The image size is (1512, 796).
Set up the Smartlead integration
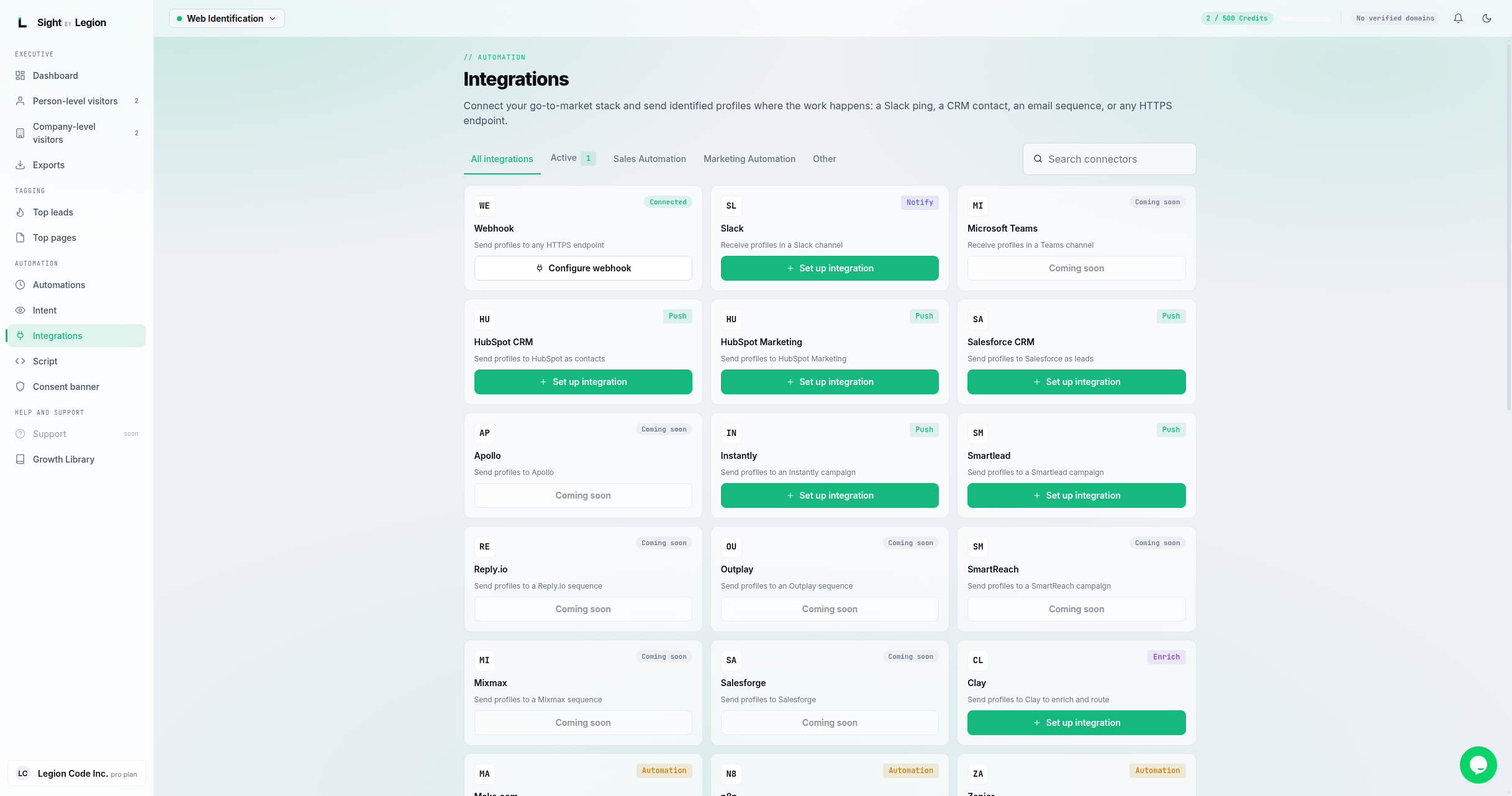[x=1076, y=495]
